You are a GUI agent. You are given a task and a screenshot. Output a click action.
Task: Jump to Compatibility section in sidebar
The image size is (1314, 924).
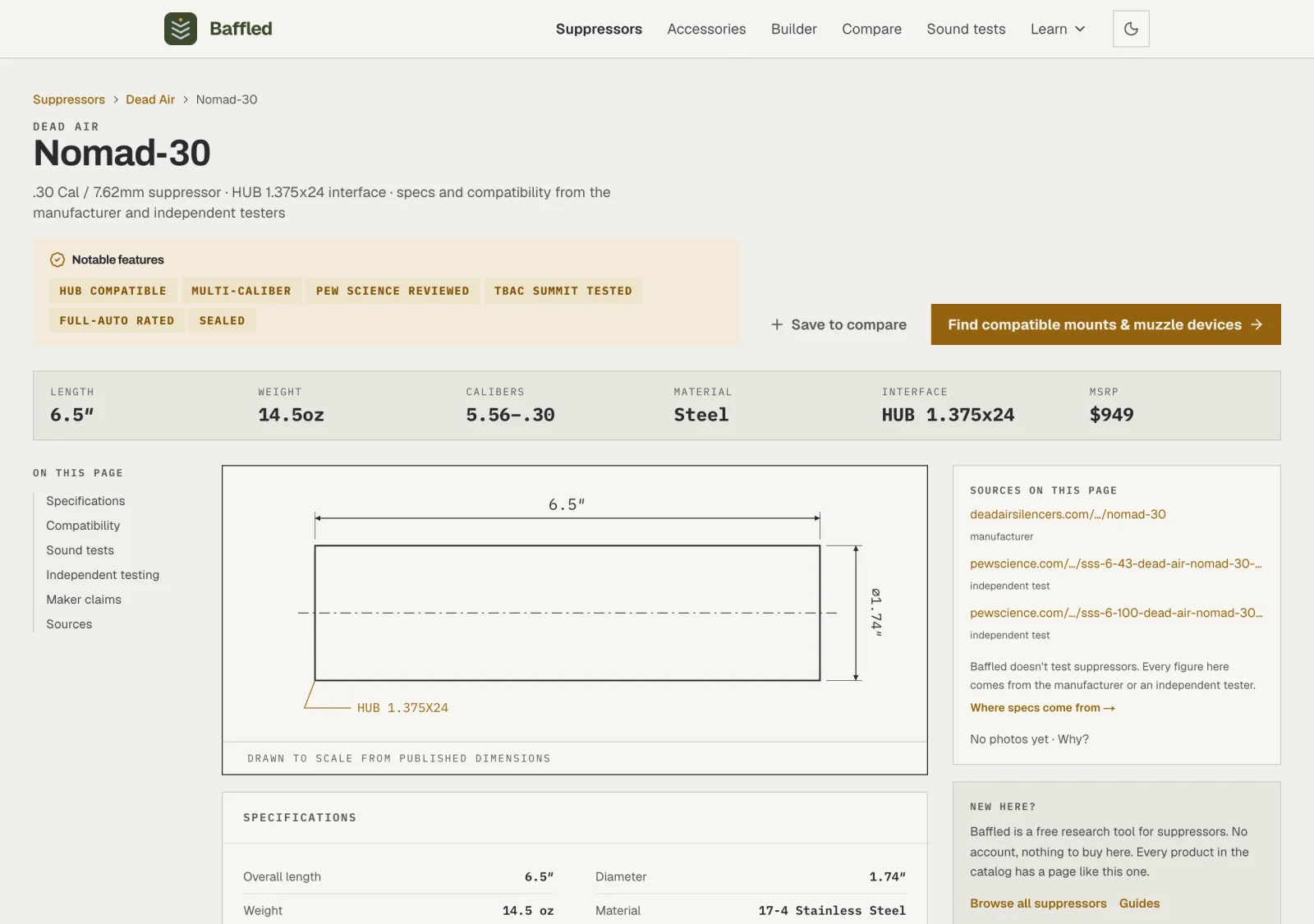click(x=83, y=526)
